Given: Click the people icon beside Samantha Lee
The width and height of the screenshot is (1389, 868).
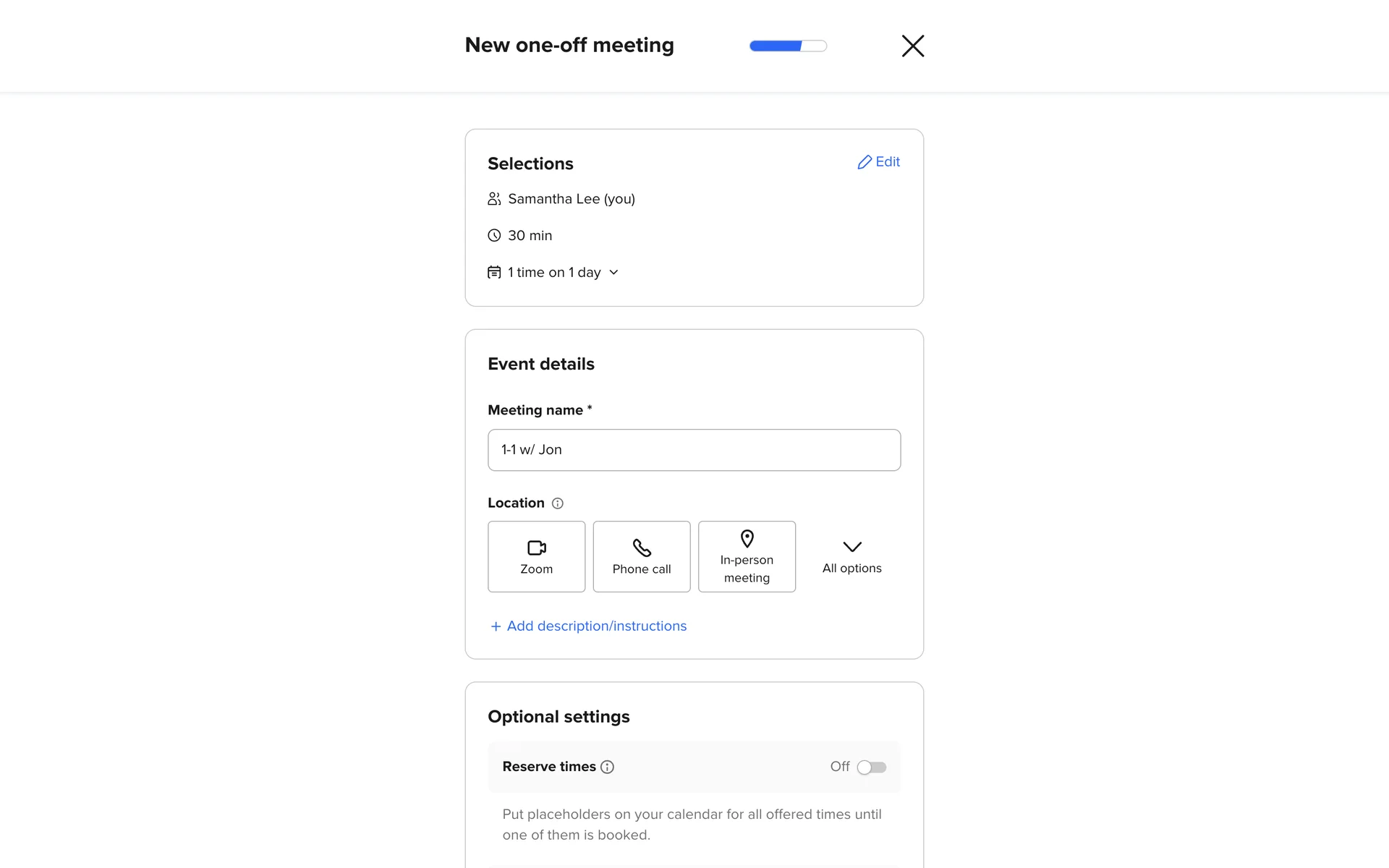Looking at the screenshot, I should (x=494, y=199).
